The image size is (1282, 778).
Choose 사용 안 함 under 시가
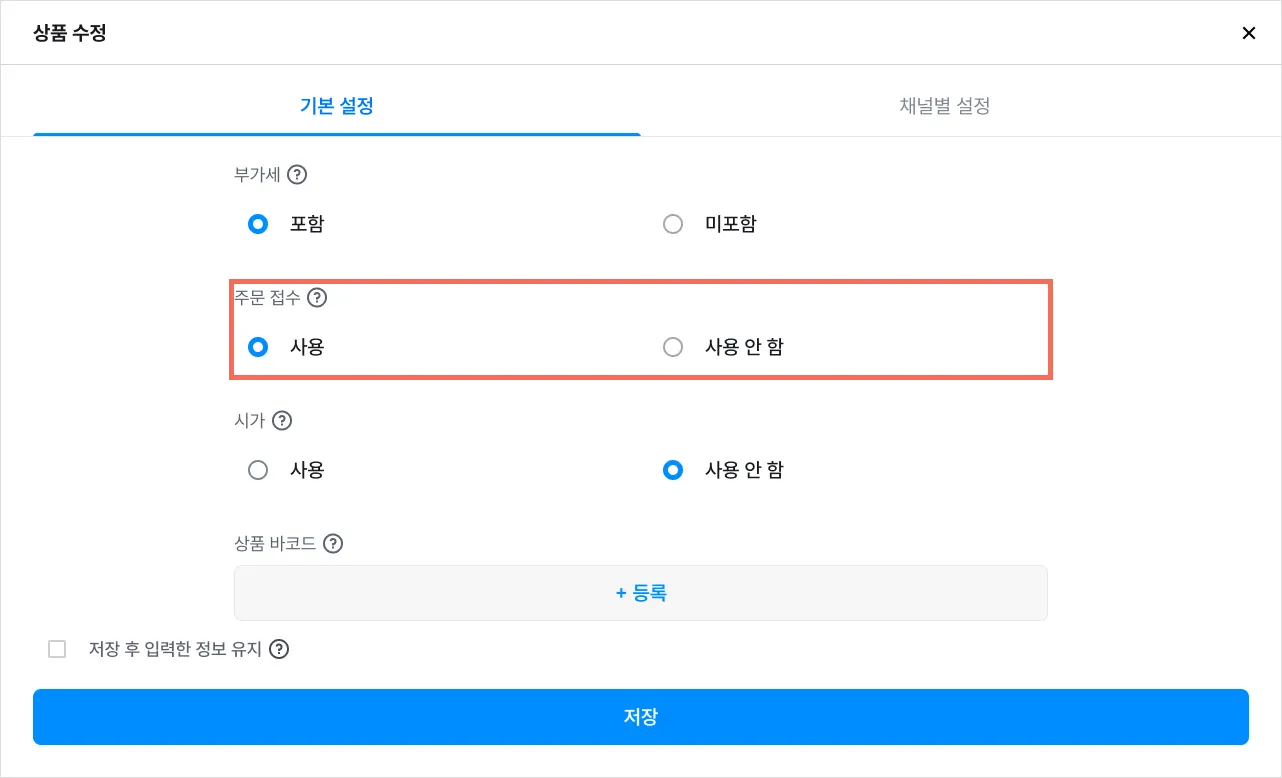673,470
